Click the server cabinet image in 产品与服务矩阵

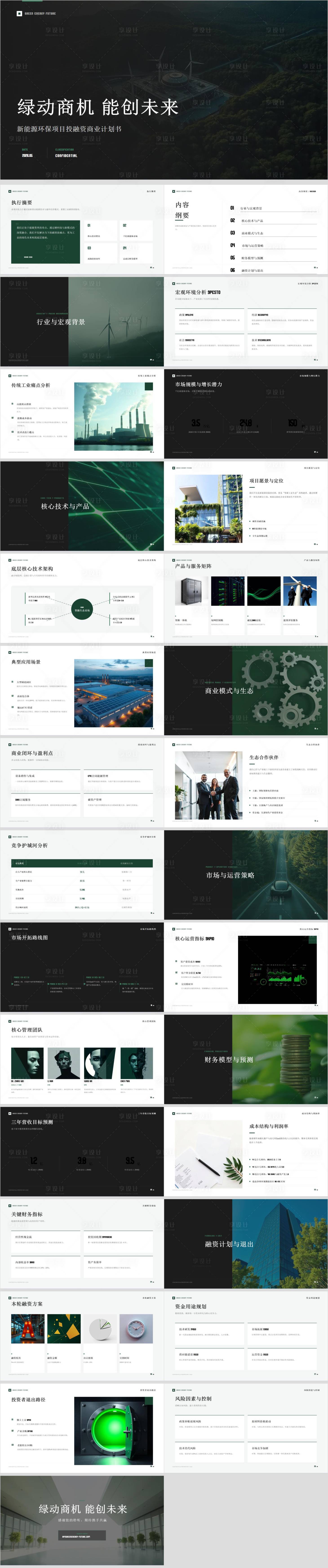191,591
